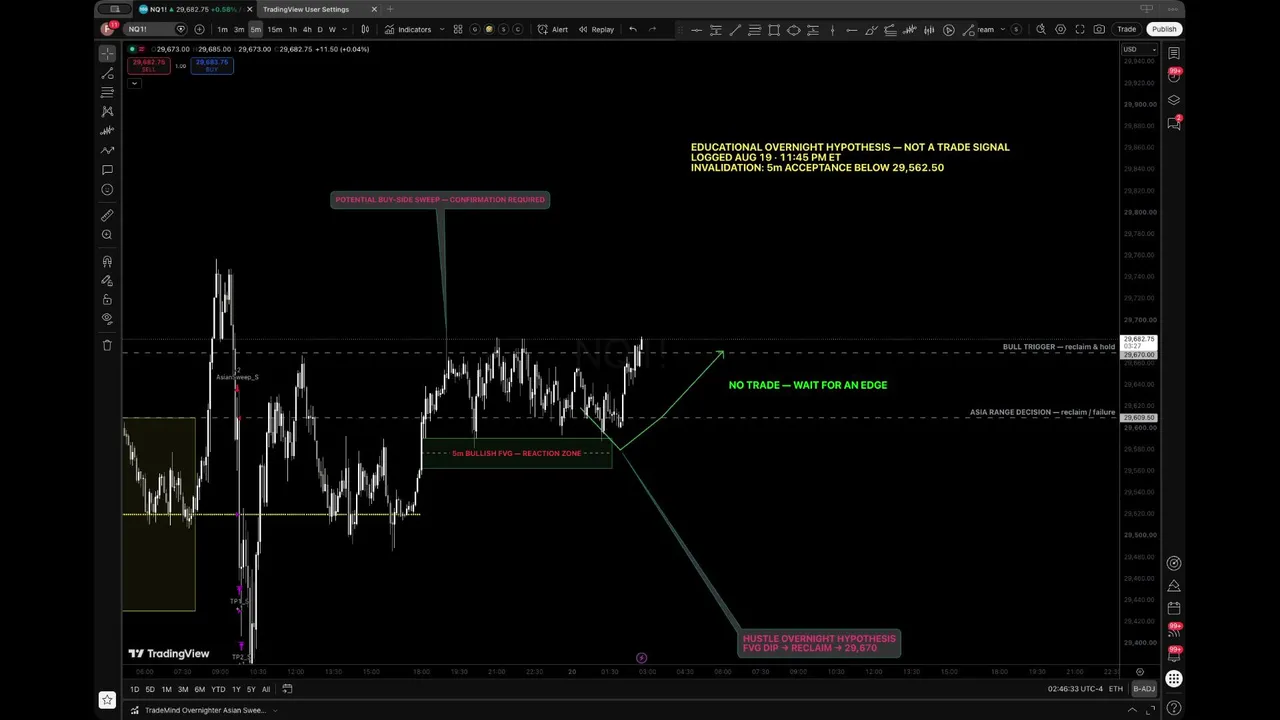Open the object tree layers panel
The image size is (1280, 720).
[1174, 100]
